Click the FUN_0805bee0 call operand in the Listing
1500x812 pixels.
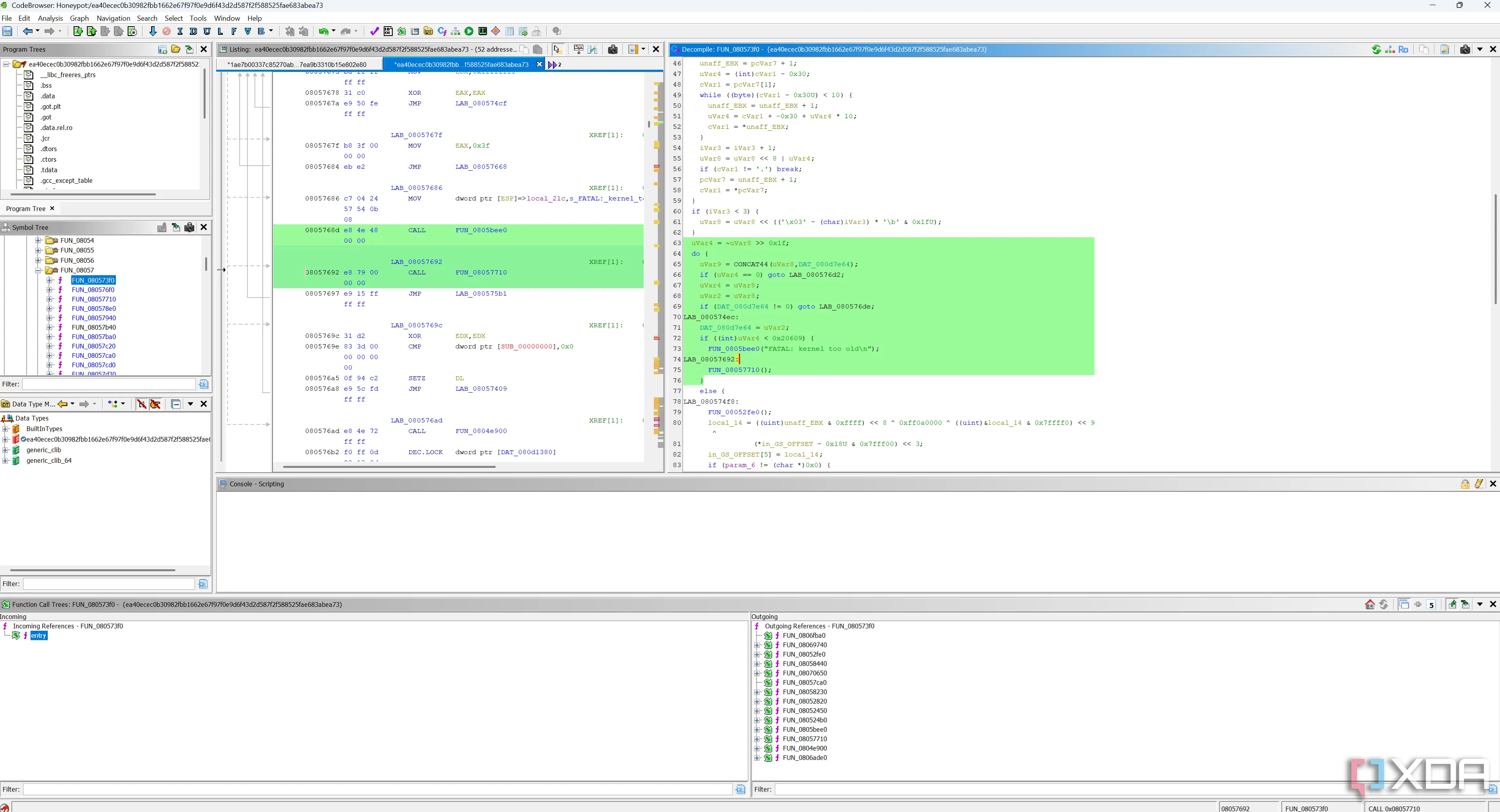coord(481,230)
